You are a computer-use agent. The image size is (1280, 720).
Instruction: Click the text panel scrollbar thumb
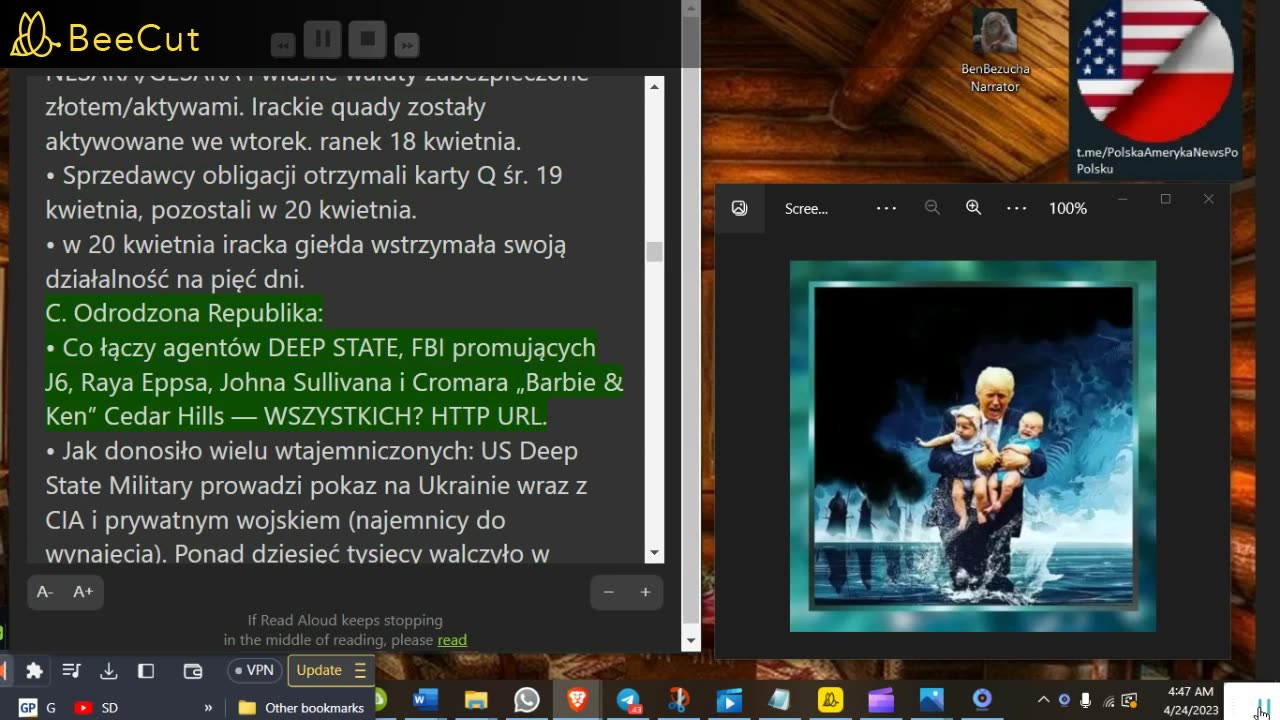(655, 251)
